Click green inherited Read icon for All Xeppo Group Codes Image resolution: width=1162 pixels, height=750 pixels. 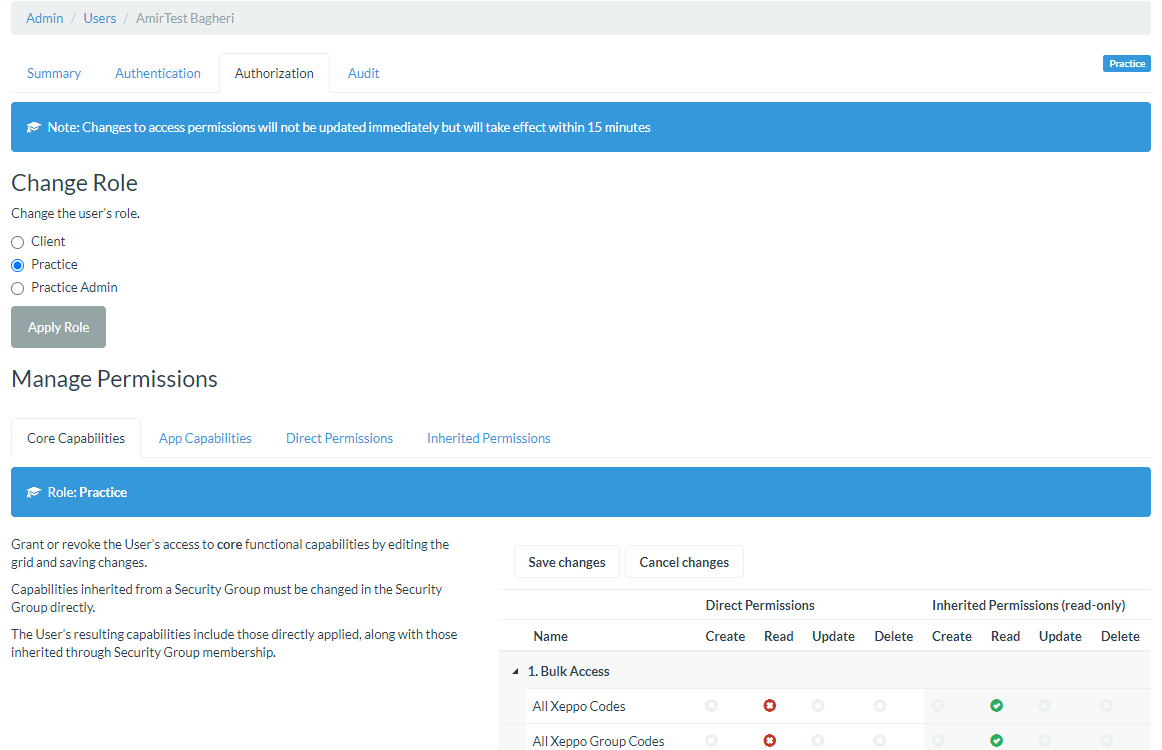point(996,741)
